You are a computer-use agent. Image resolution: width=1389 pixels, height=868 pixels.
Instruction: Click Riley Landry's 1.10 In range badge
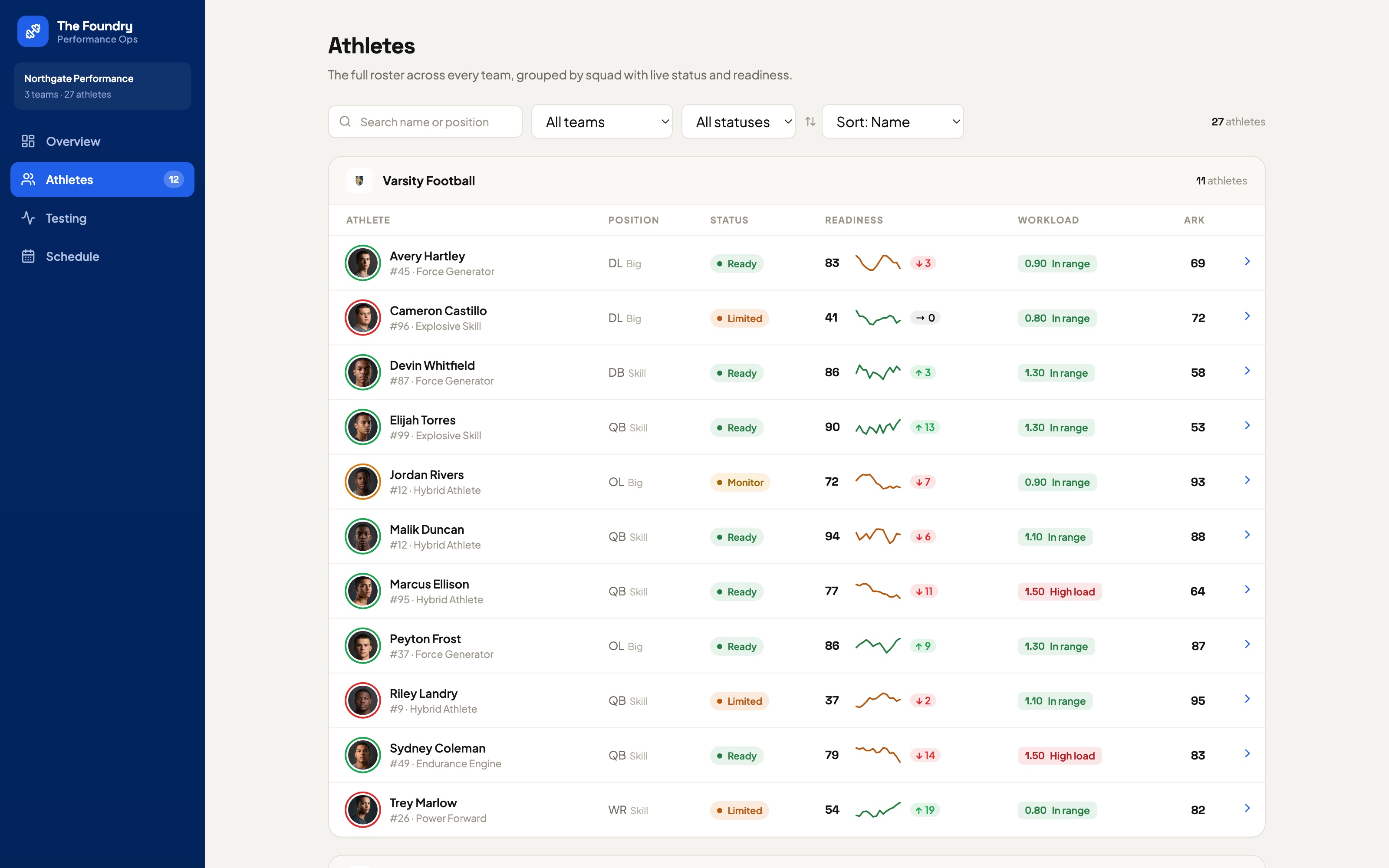(1055, 701)
